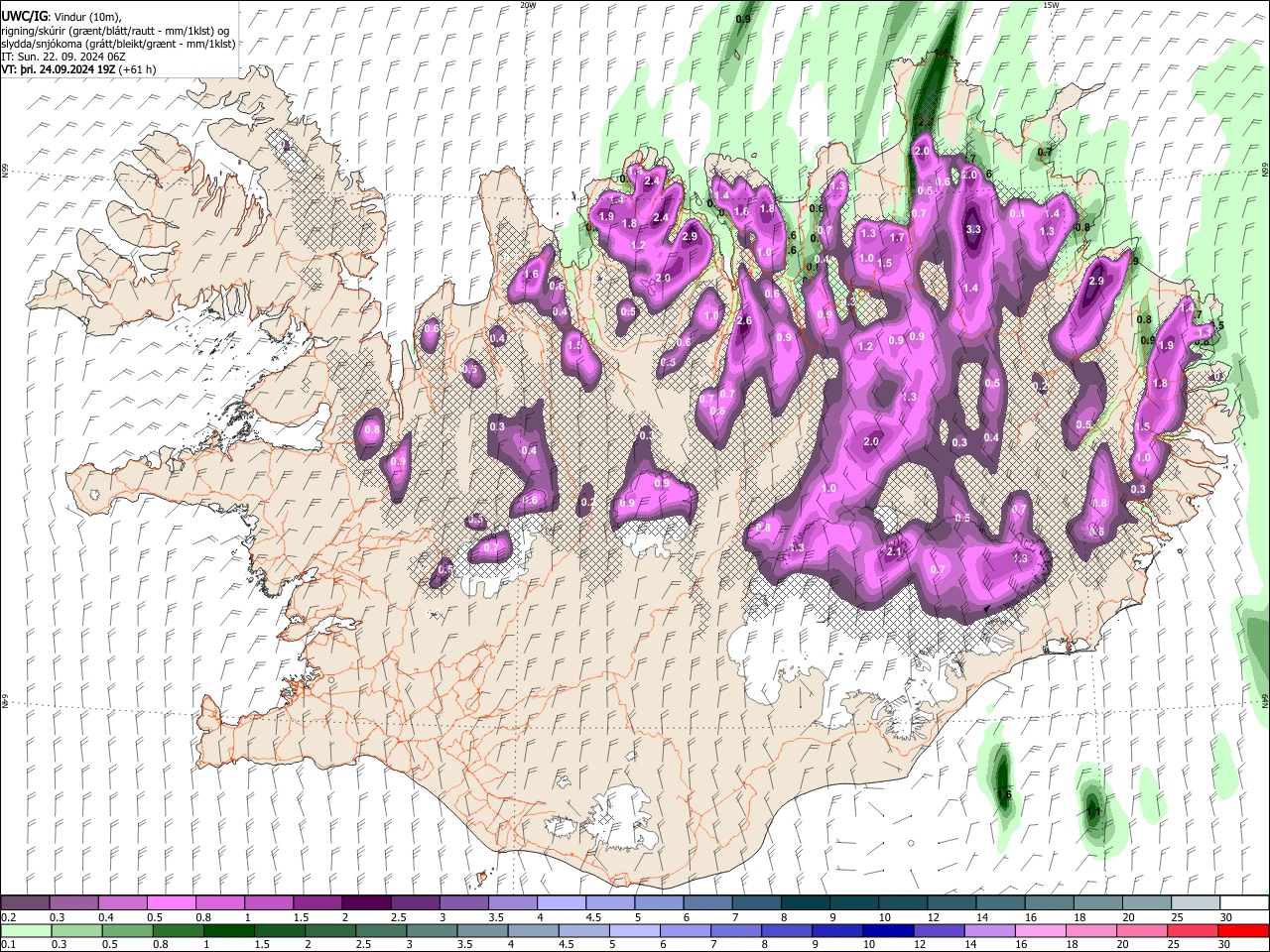
Task: Pick darkest purple snow swatch 2 to 2.5
Action: tap(366, 902)
